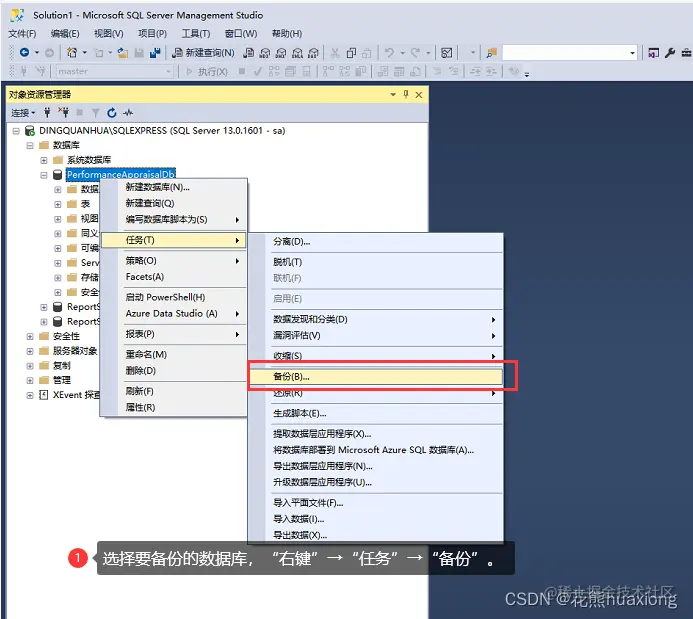Viewport: 693px width, 619px height.
Task: Click the Undo arrow toolbar icon
Action: tap(389, 53)
